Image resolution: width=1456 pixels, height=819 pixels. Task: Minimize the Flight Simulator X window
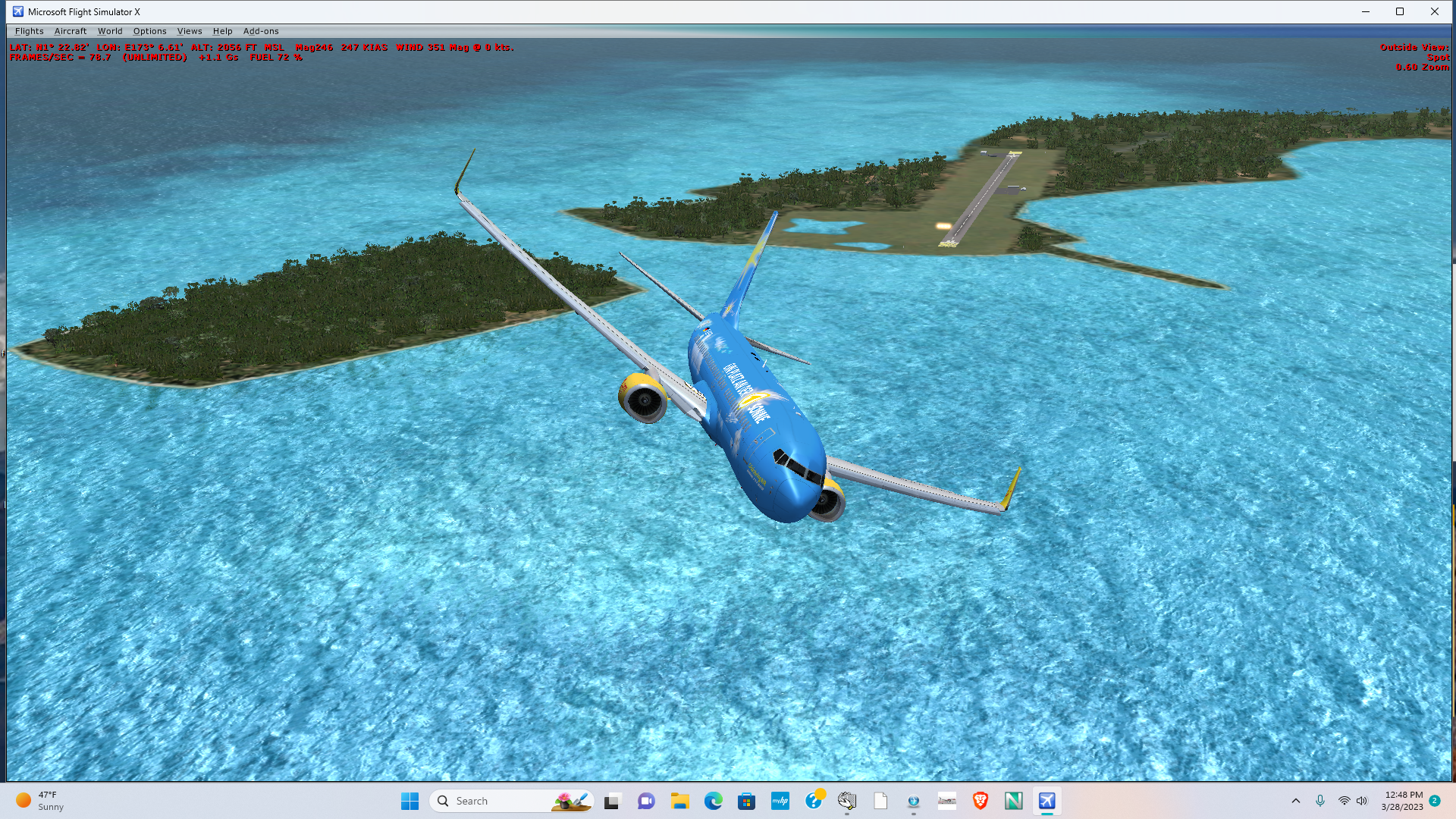tap(1365, 11)
